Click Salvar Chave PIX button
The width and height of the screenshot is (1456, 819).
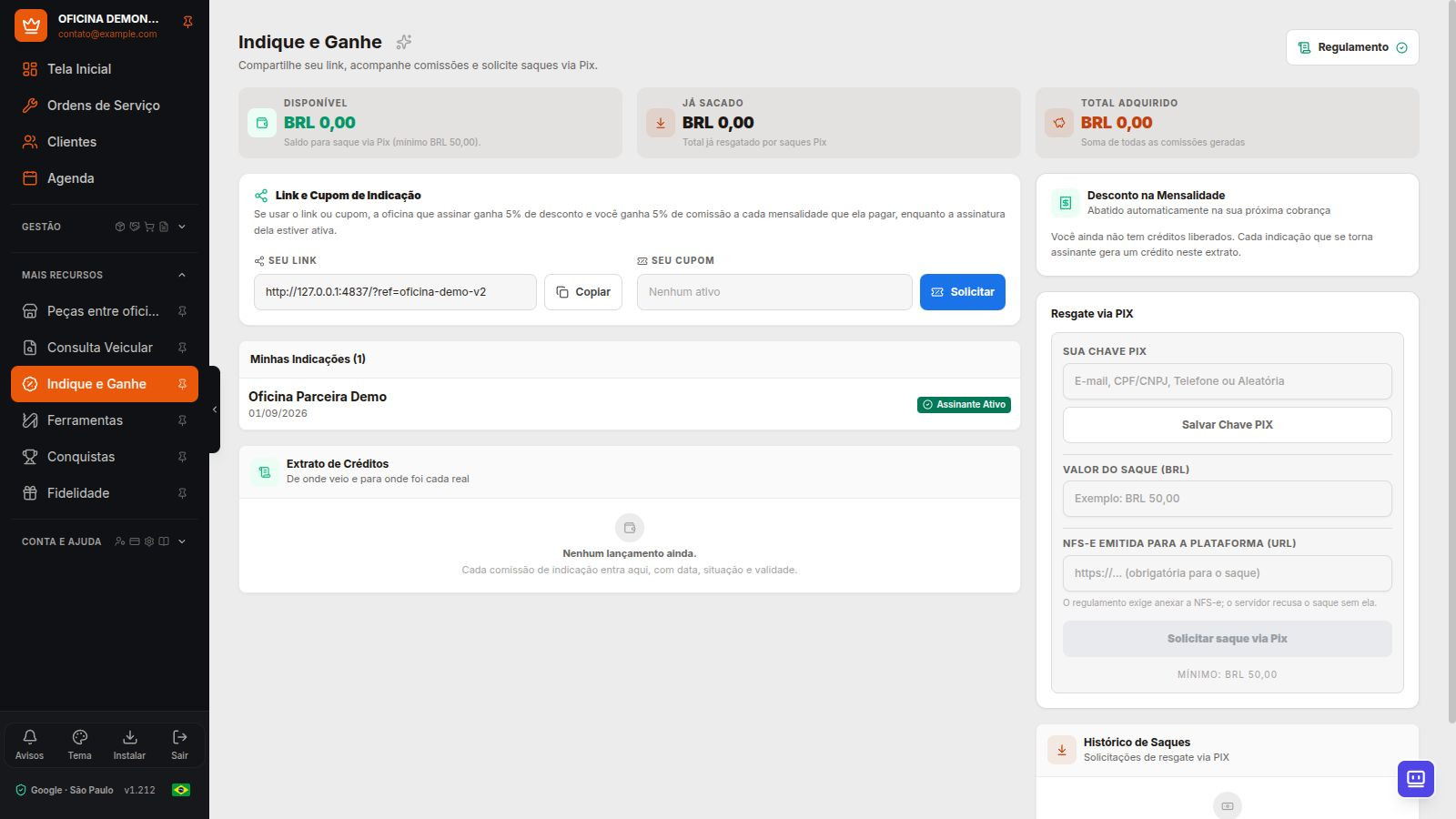click(x=1227, y=425)
